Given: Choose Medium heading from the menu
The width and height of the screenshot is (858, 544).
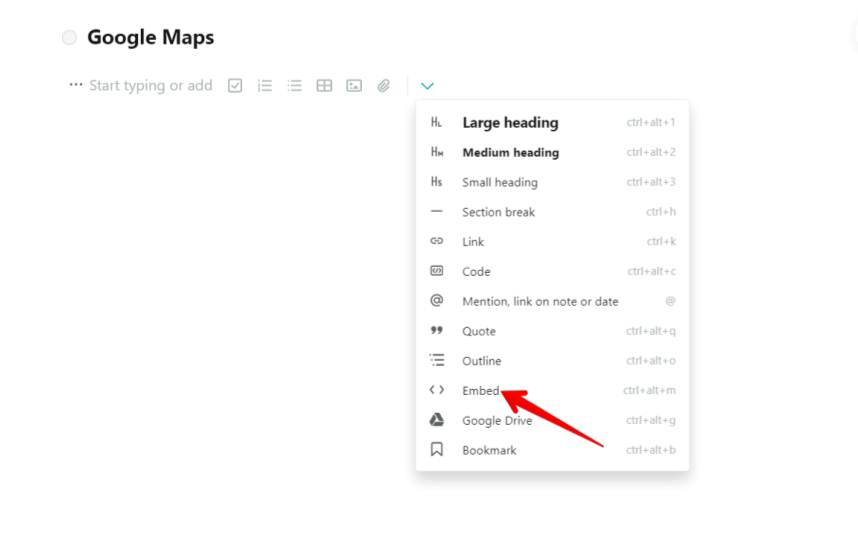Looking at the screenshot, I should pyautogui.click(x=553, y=152).
